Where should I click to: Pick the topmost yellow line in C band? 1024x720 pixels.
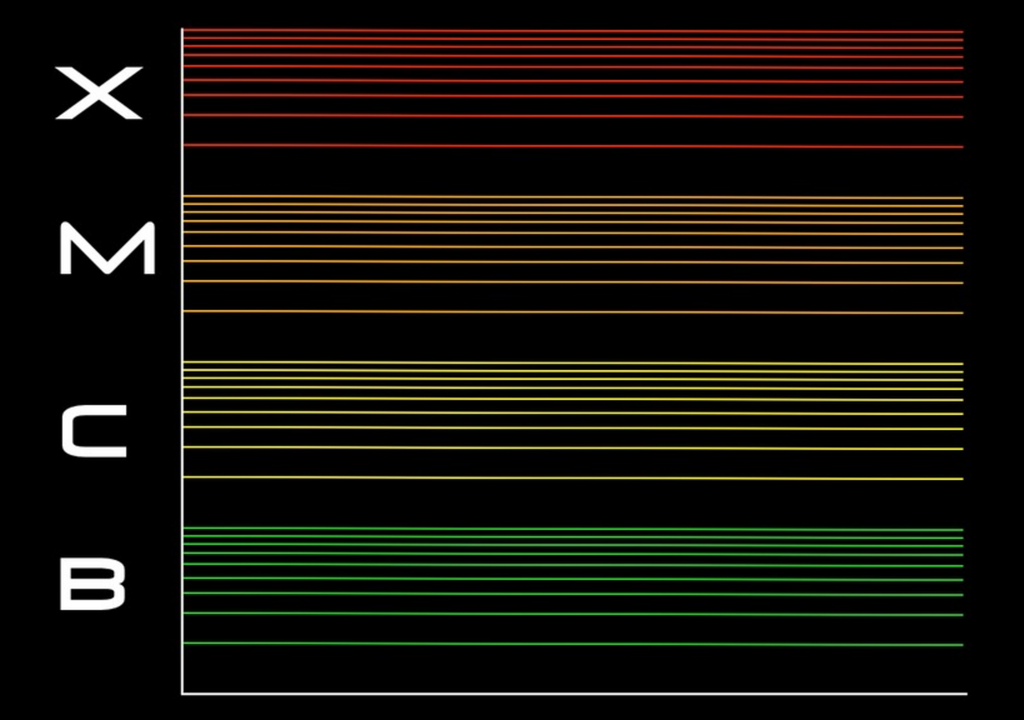[x=572, y=363]
